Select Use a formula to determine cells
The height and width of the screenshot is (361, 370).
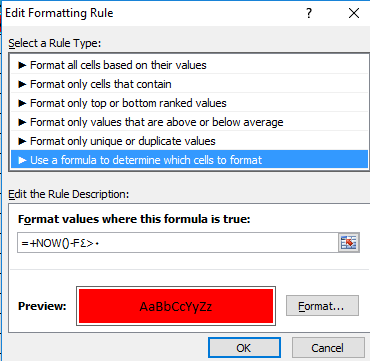pos(189,160)
